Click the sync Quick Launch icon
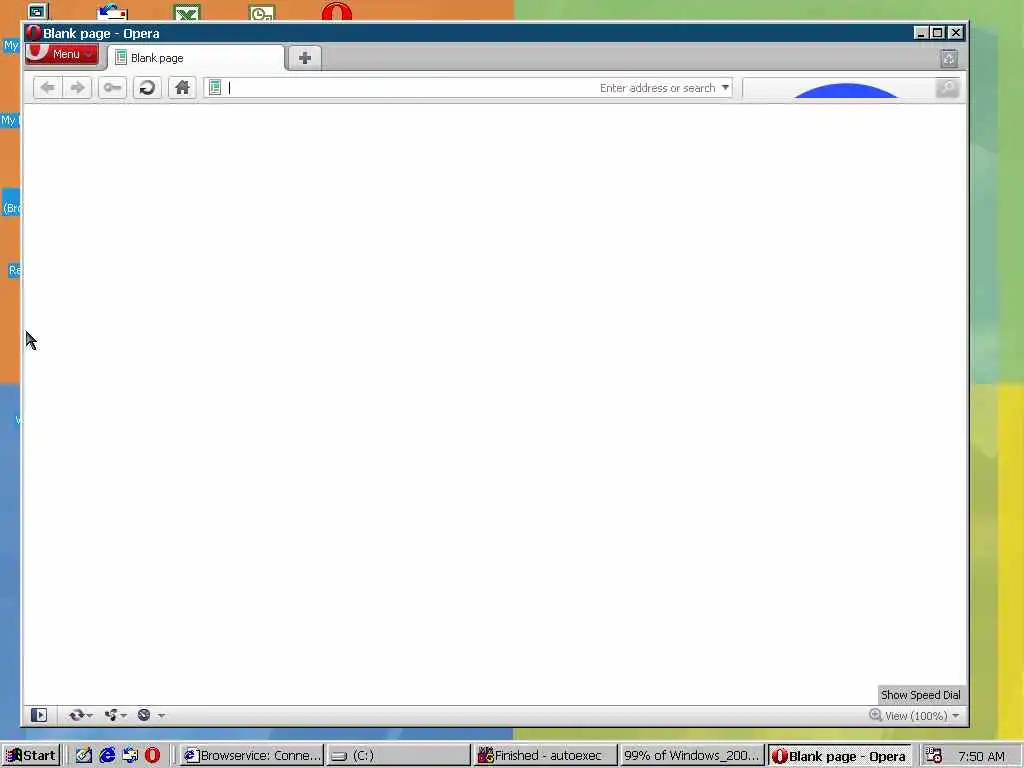 [x=130, y=756]
